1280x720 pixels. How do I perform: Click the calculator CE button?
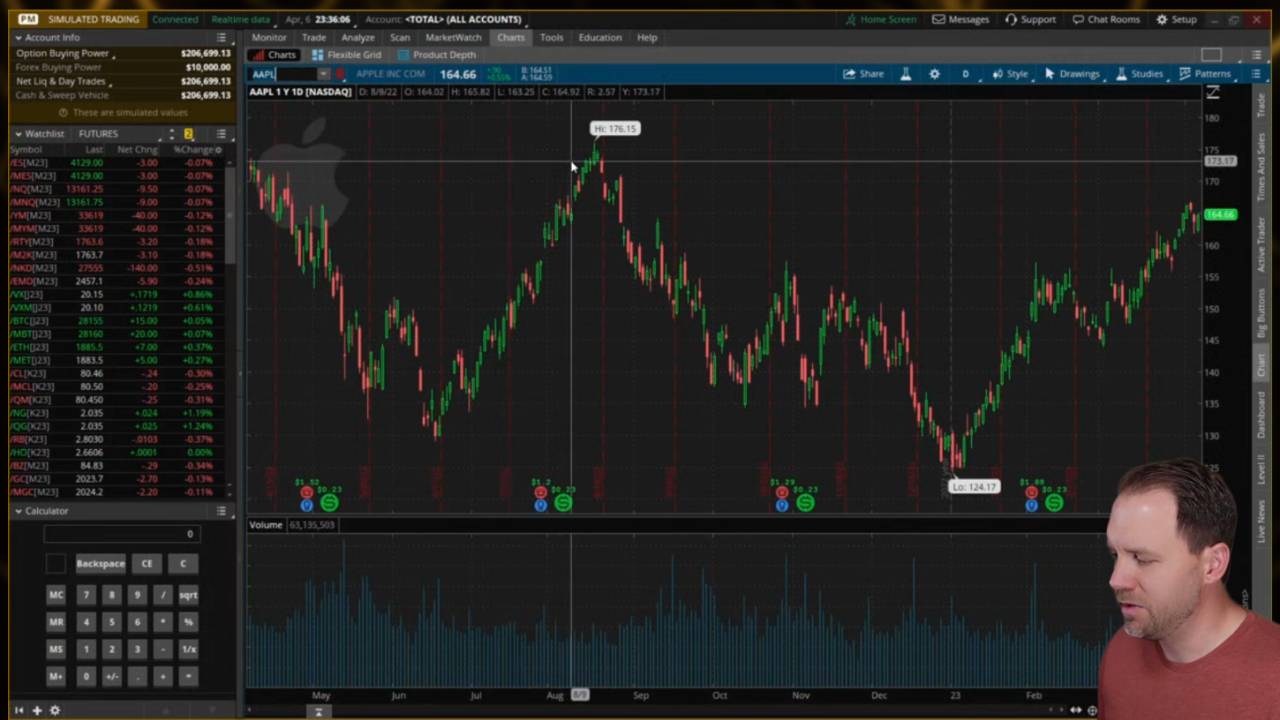(x=147, y=564)
